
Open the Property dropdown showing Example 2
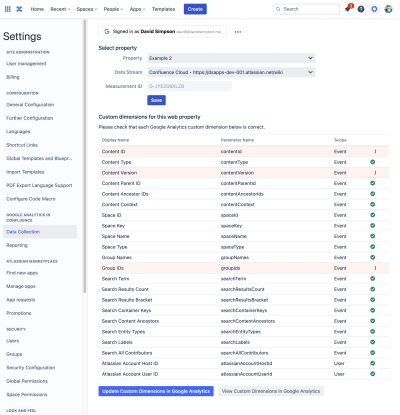231,58
